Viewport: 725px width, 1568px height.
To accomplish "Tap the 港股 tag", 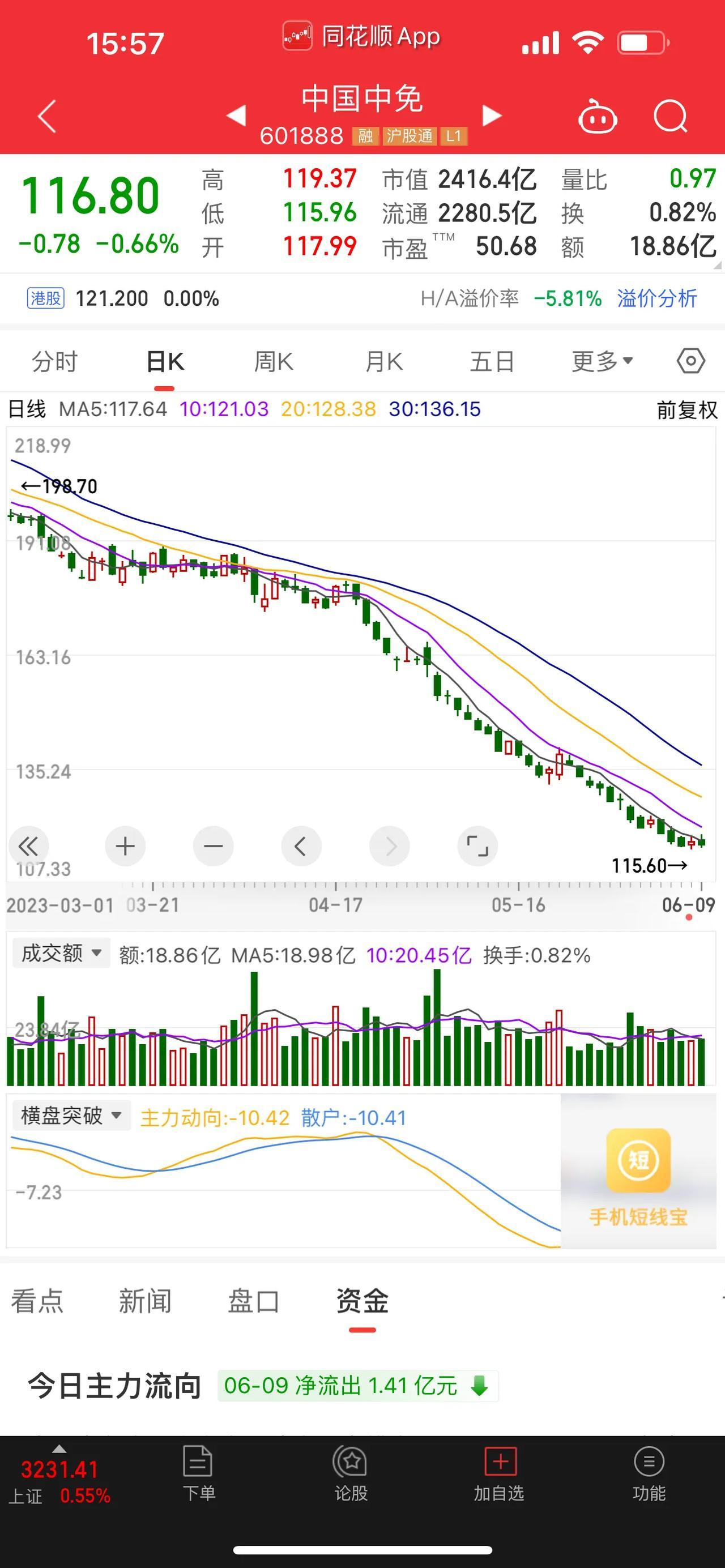I will pyautogui.click(x=46, y=298).
